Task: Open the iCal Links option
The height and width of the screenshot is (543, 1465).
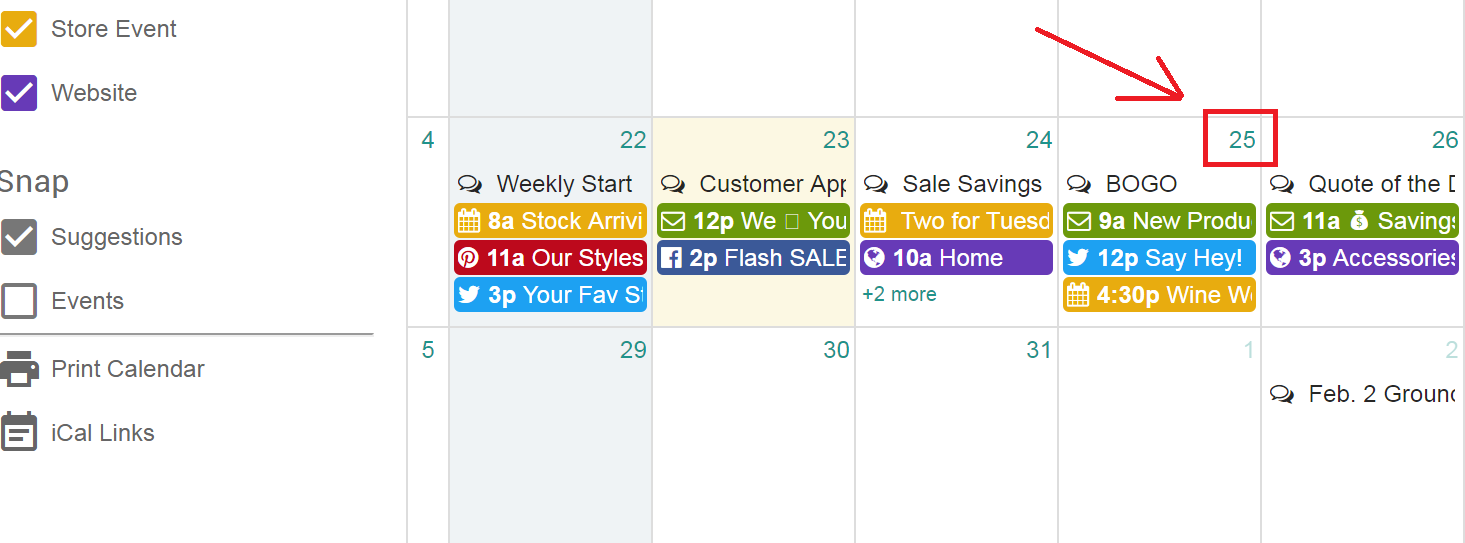Action: (x=102, y=433)
